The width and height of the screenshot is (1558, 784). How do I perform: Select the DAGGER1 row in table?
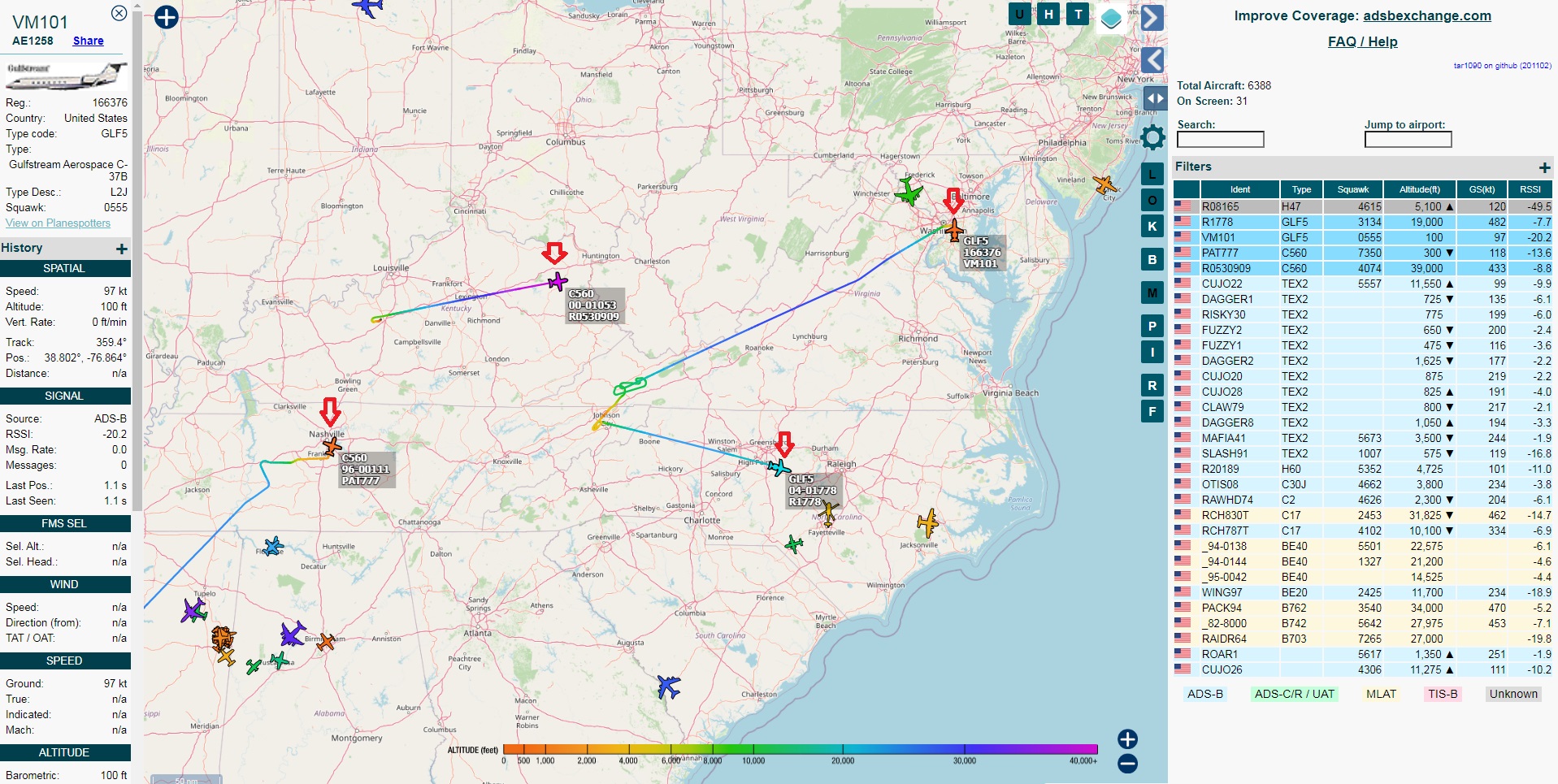point(1363,299)
